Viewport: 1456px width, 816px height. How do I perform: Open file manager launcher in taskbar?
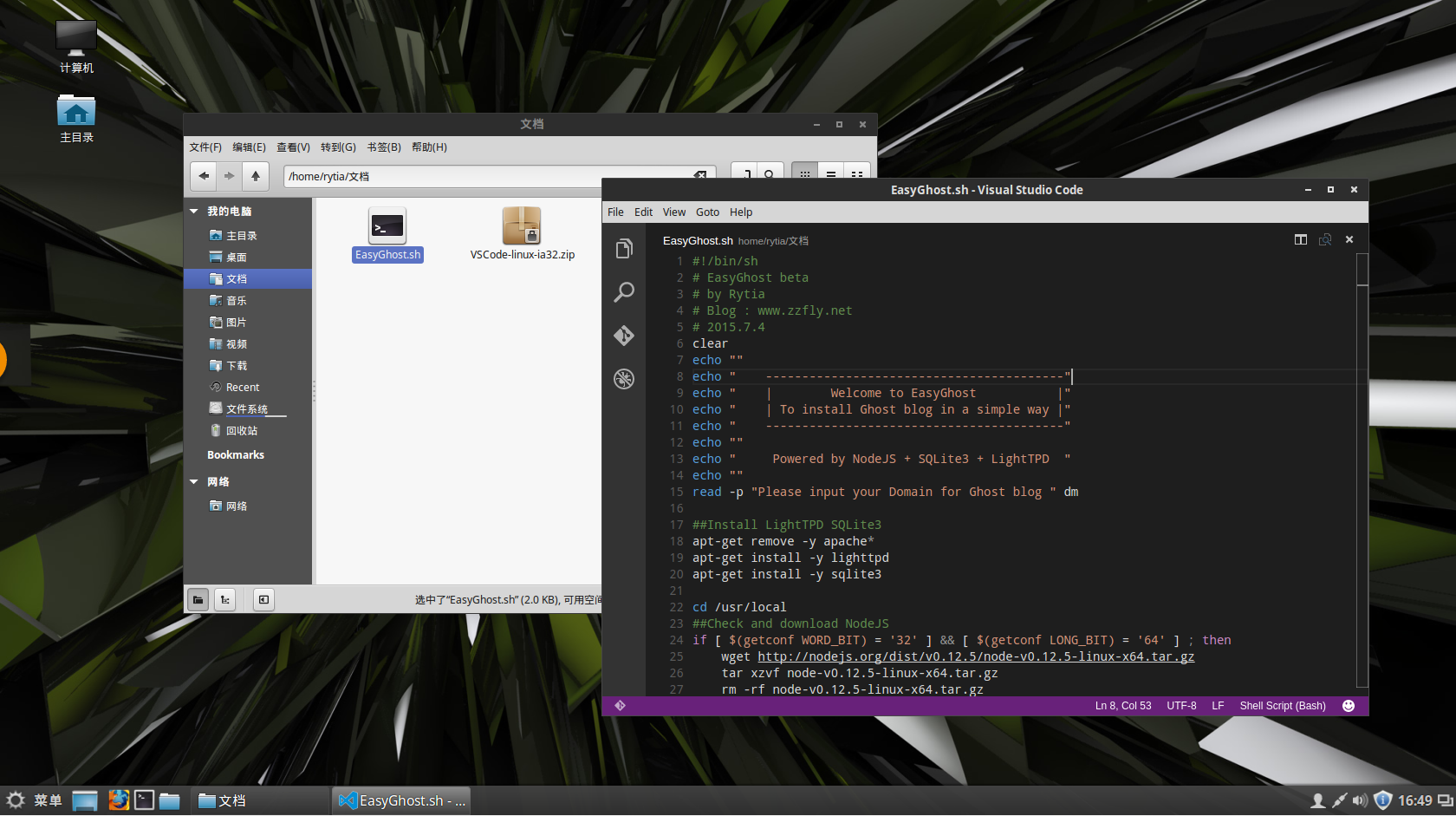point(169,800)
